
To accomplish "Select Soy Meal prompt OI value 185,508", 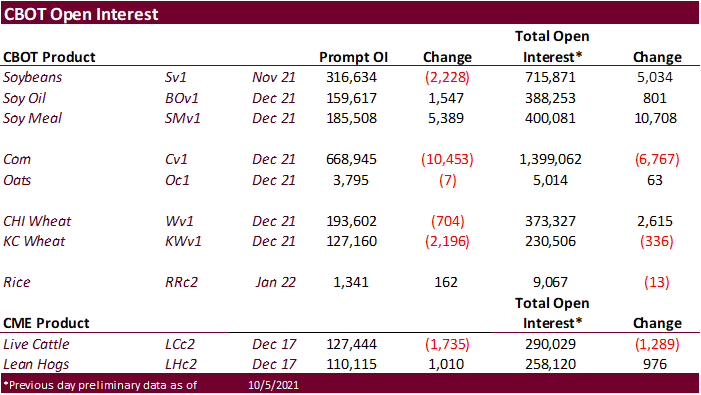I will (x=351, y=118).
